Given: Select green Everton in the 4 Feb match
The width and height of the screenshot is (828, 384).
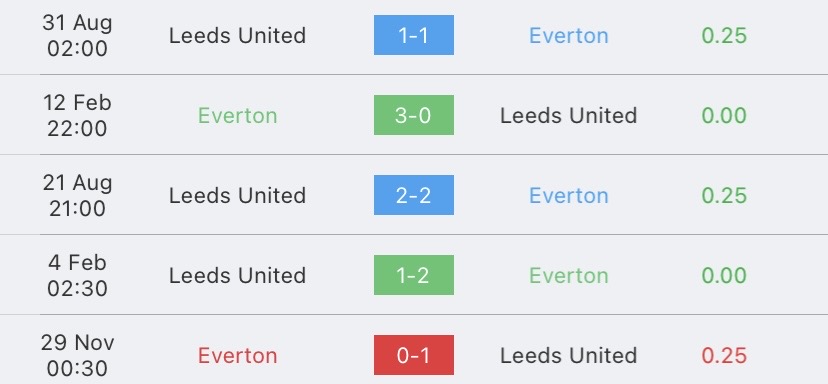Looking at the screenshot, I should click(x=569, y=275).
